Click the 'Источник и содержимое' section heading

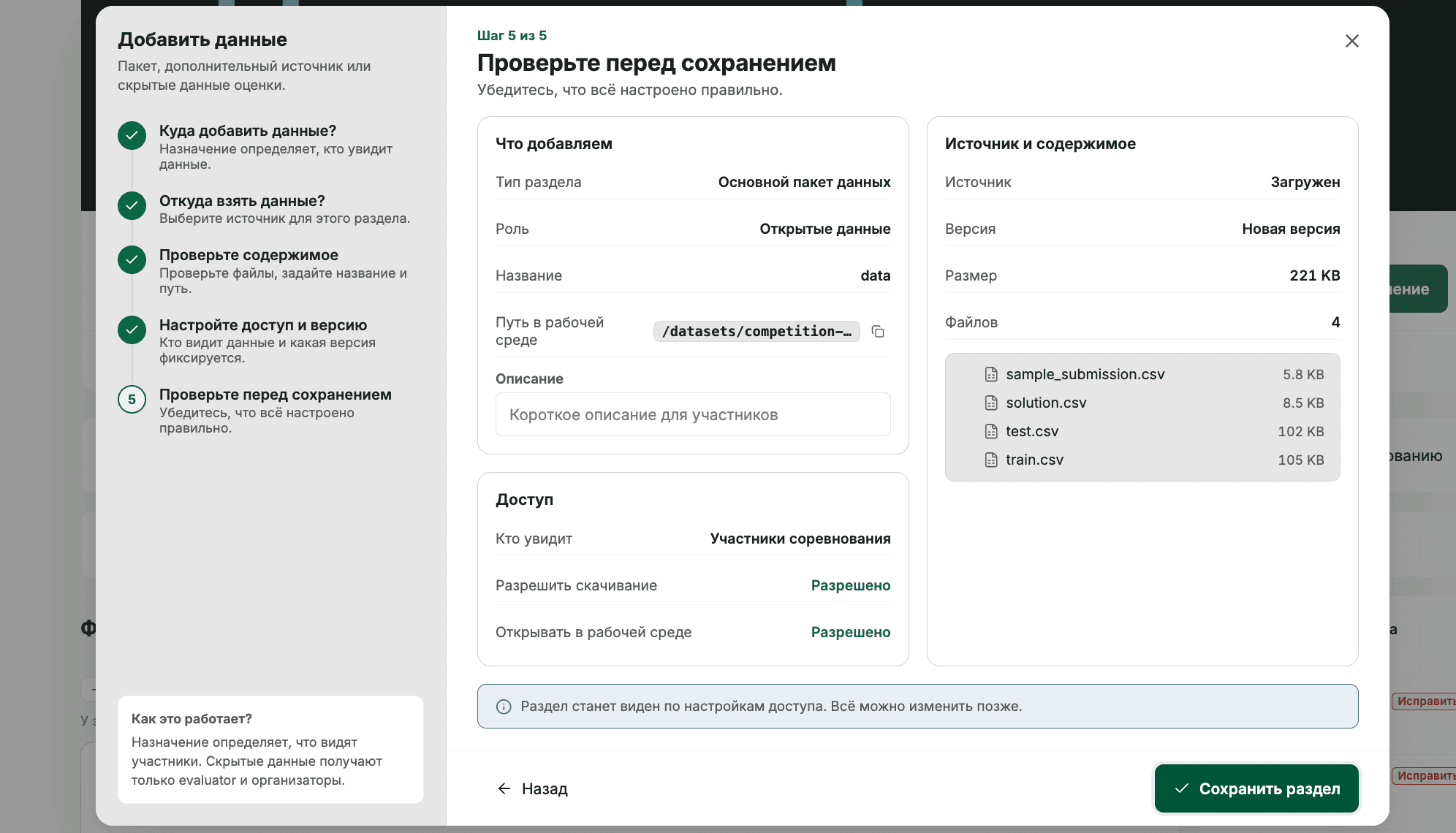(x=1040, y=144)
